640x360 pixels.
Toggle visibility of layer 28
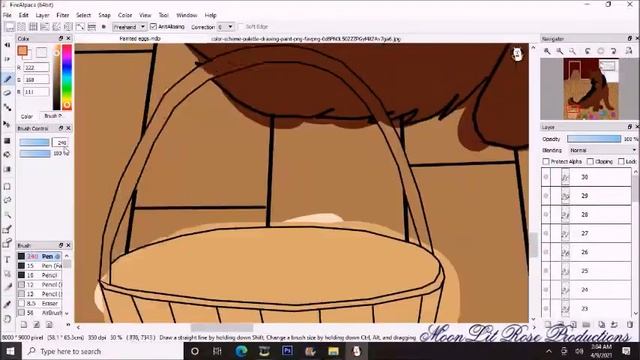pos(546,215)
